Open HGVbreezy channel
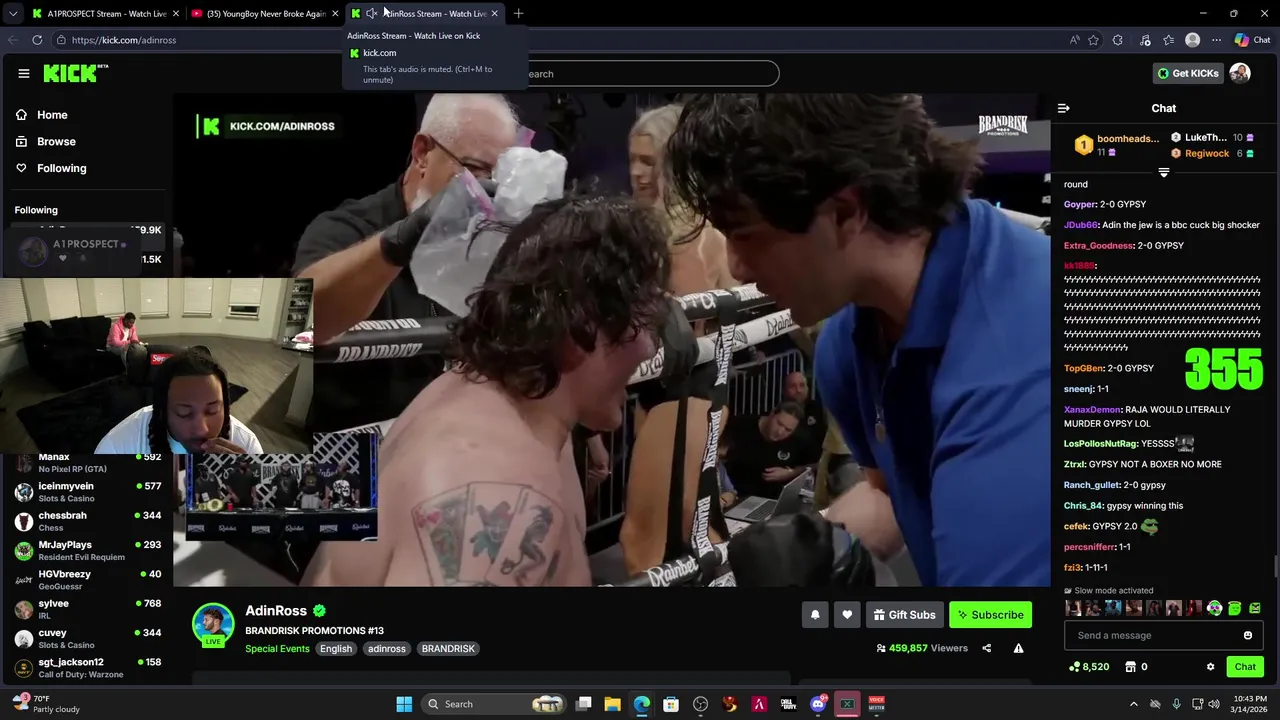Viewport: 1280px width, 720px height. point(88,580)
